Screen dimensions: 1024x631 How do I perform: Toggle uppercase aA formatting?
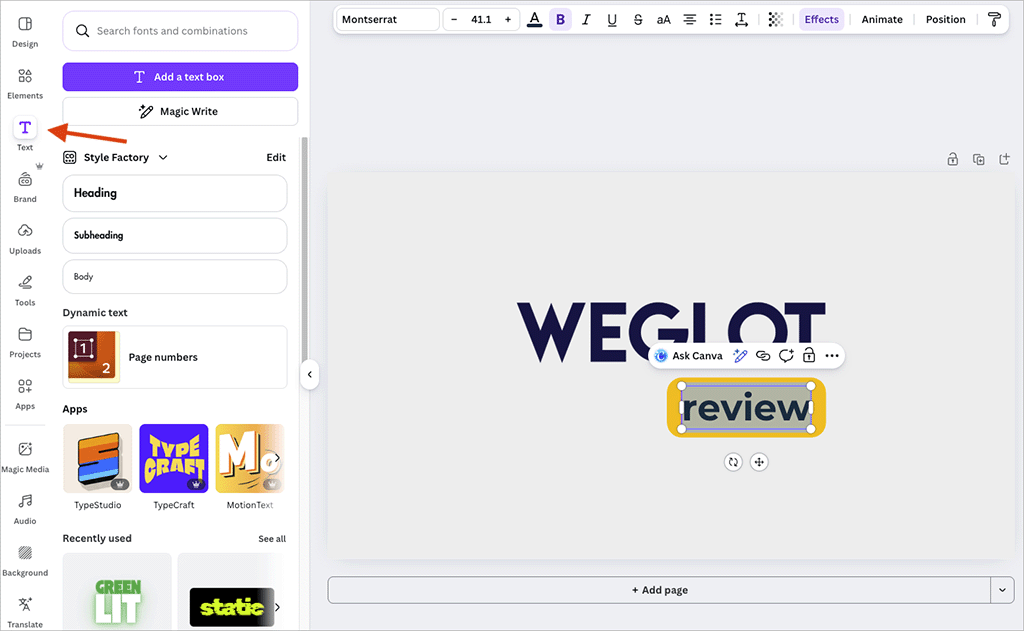click(664, 20)
